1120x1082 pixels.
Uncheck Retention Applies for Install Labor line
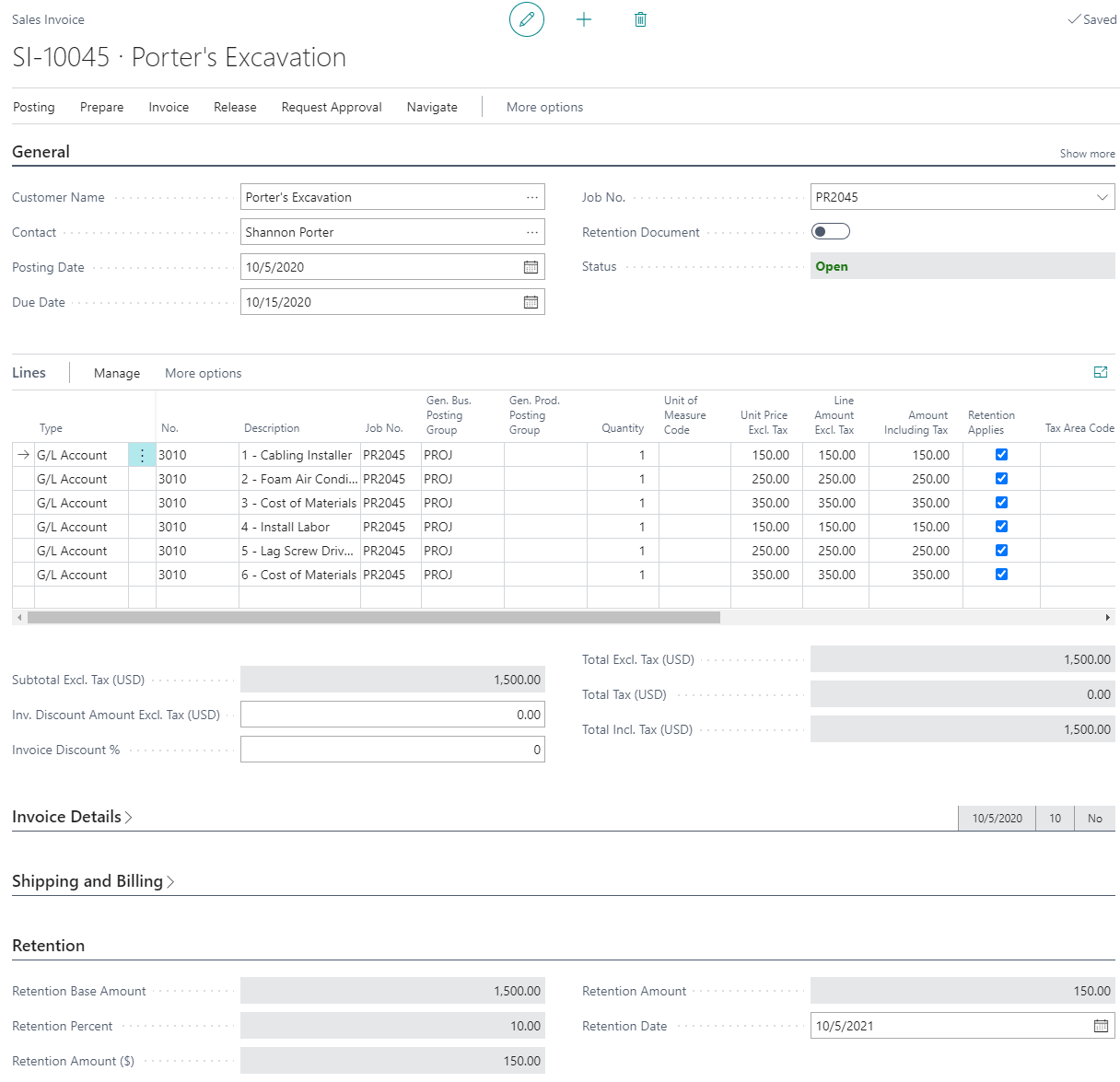[1001, 527]
